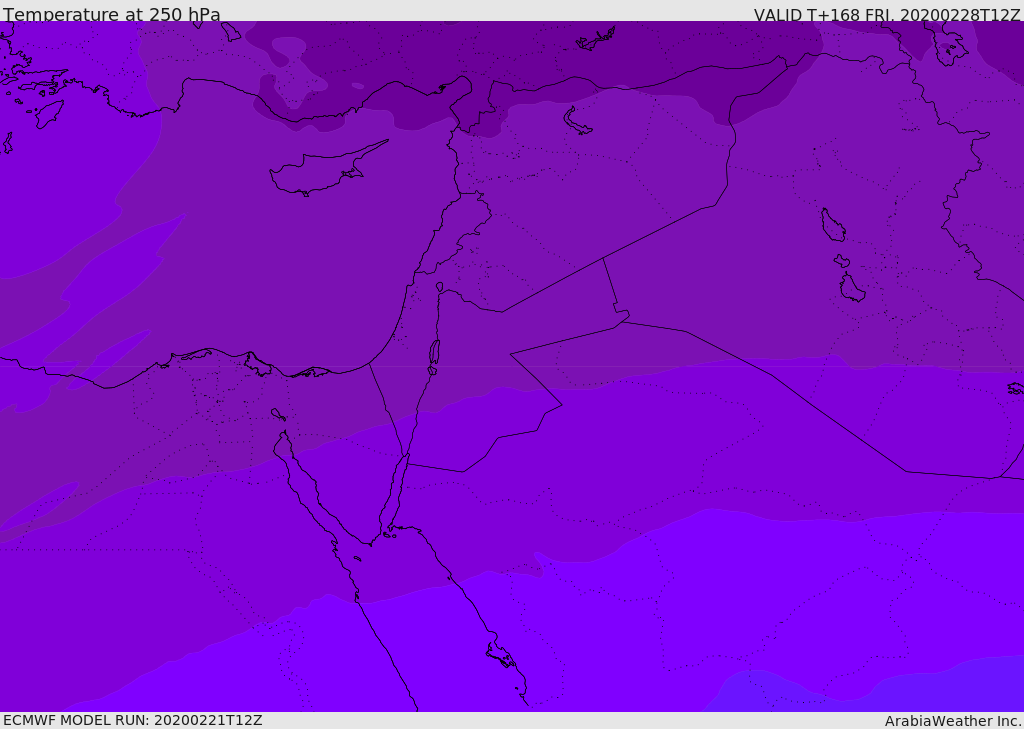Click the island of Cyprus on map
The height and width of the screenshot is (729, 1024).
click(327, 169)
